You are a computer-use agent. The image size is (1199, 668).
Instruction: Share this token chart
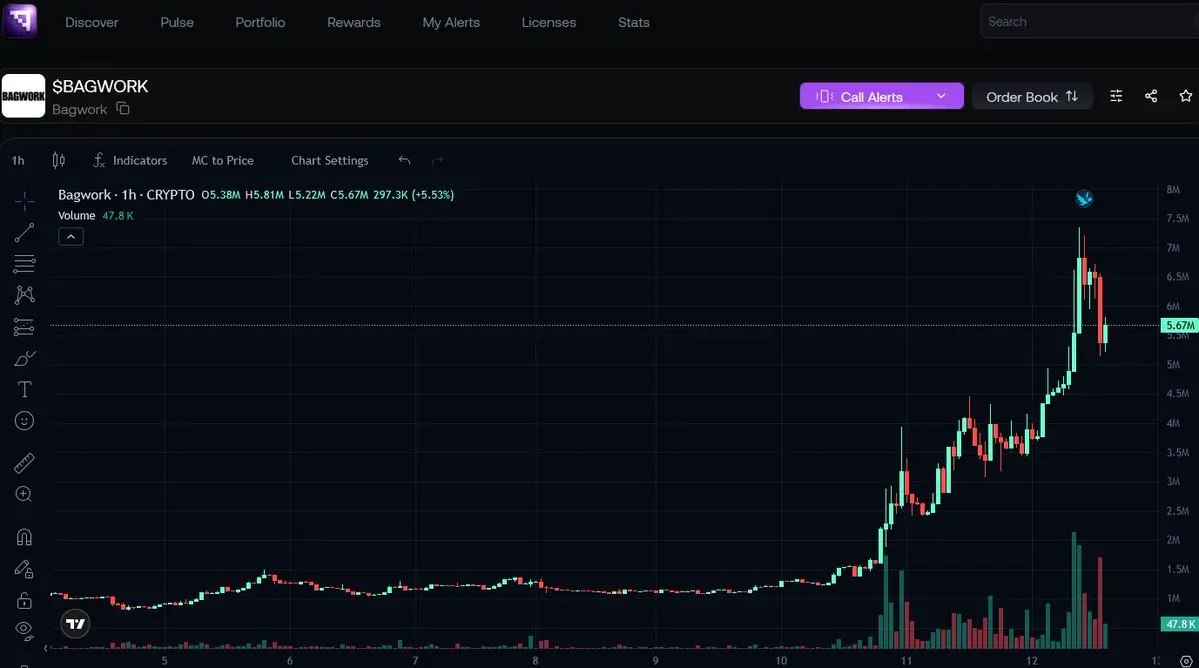(1151, 96)
